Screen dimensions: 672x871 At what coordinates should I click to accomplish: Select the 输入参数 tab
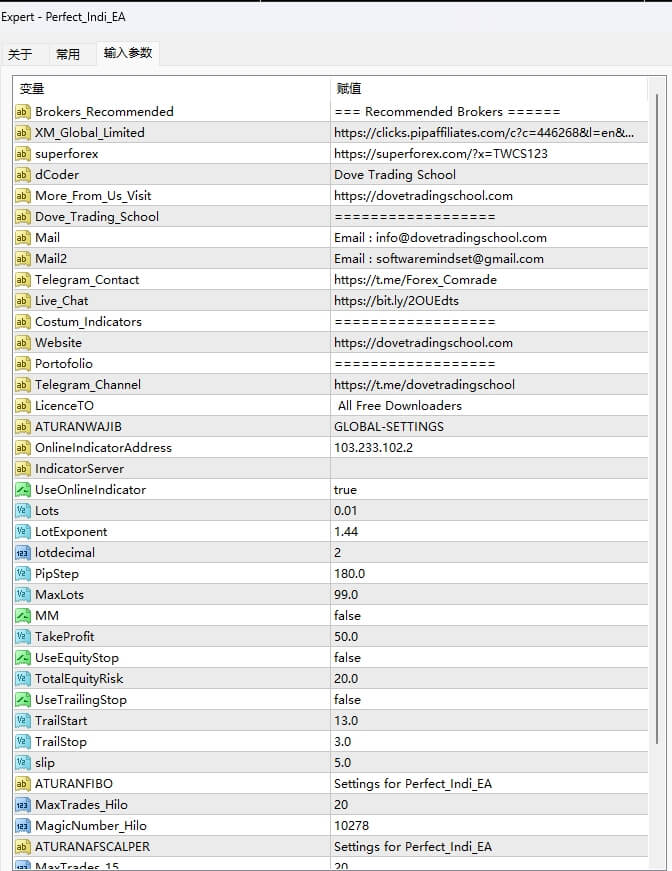128,54
